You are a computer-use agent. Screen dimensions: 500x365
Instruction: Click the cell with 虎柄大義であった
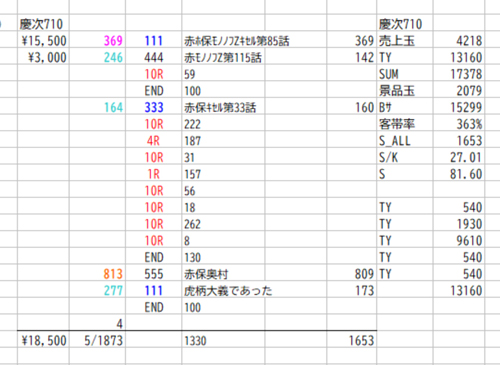[223, 291]
